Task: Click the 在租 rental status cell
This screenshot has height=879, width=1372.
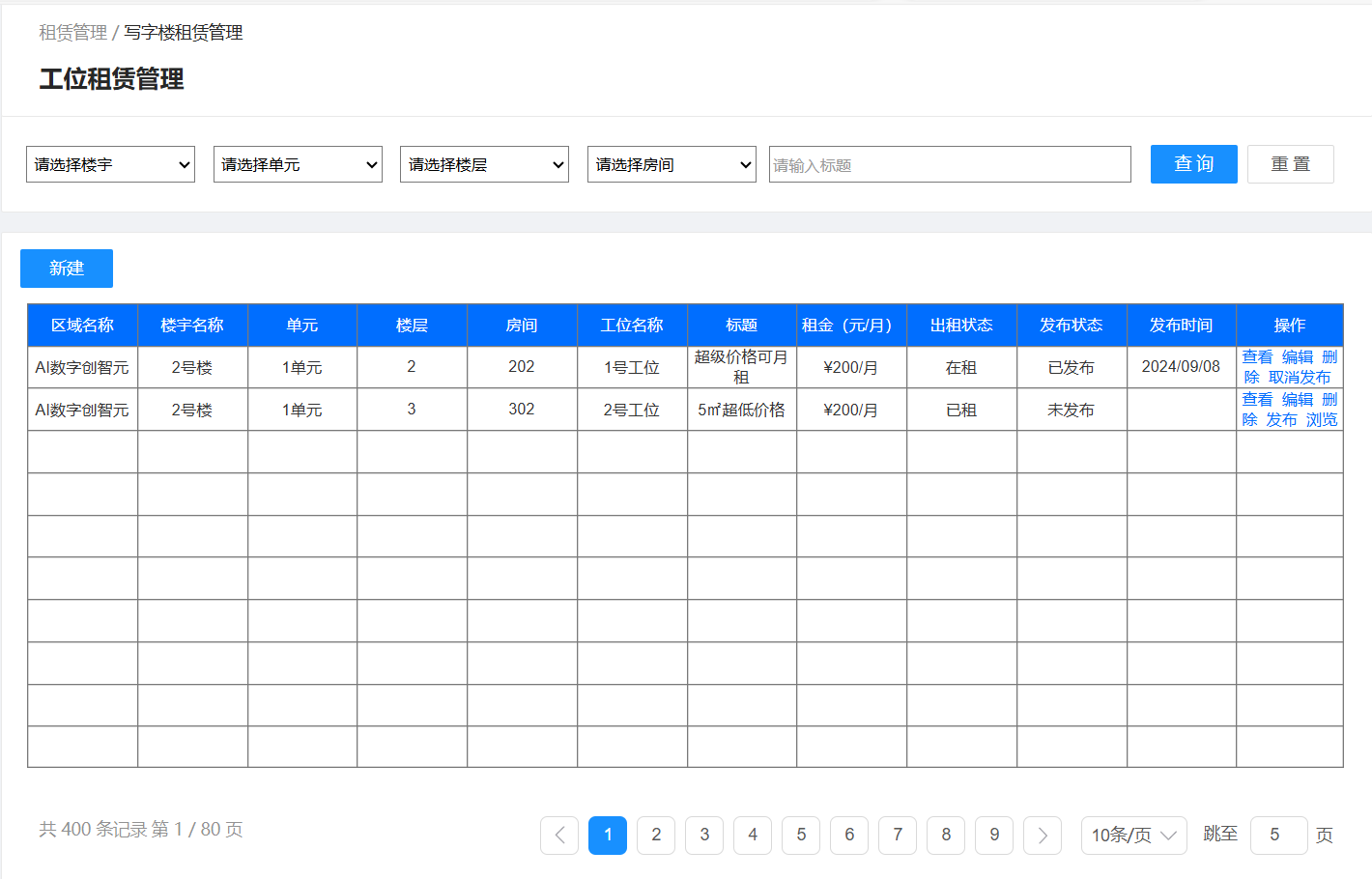Action: 961,367
